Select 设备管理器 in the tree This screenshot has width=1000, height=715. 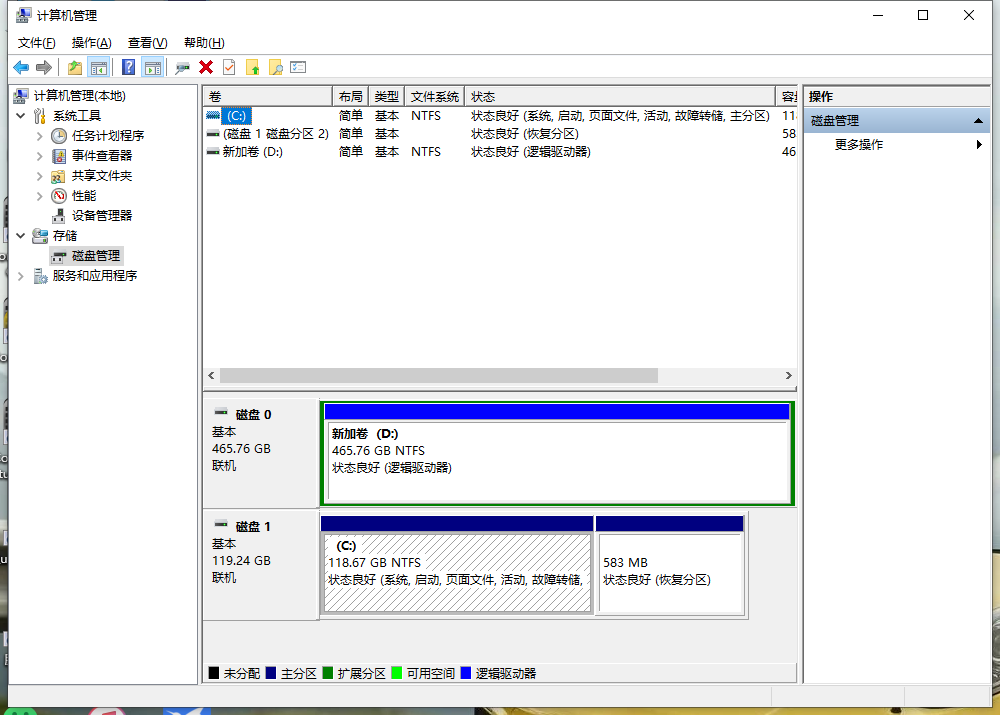pyautogui.click(x=101, y=216)
